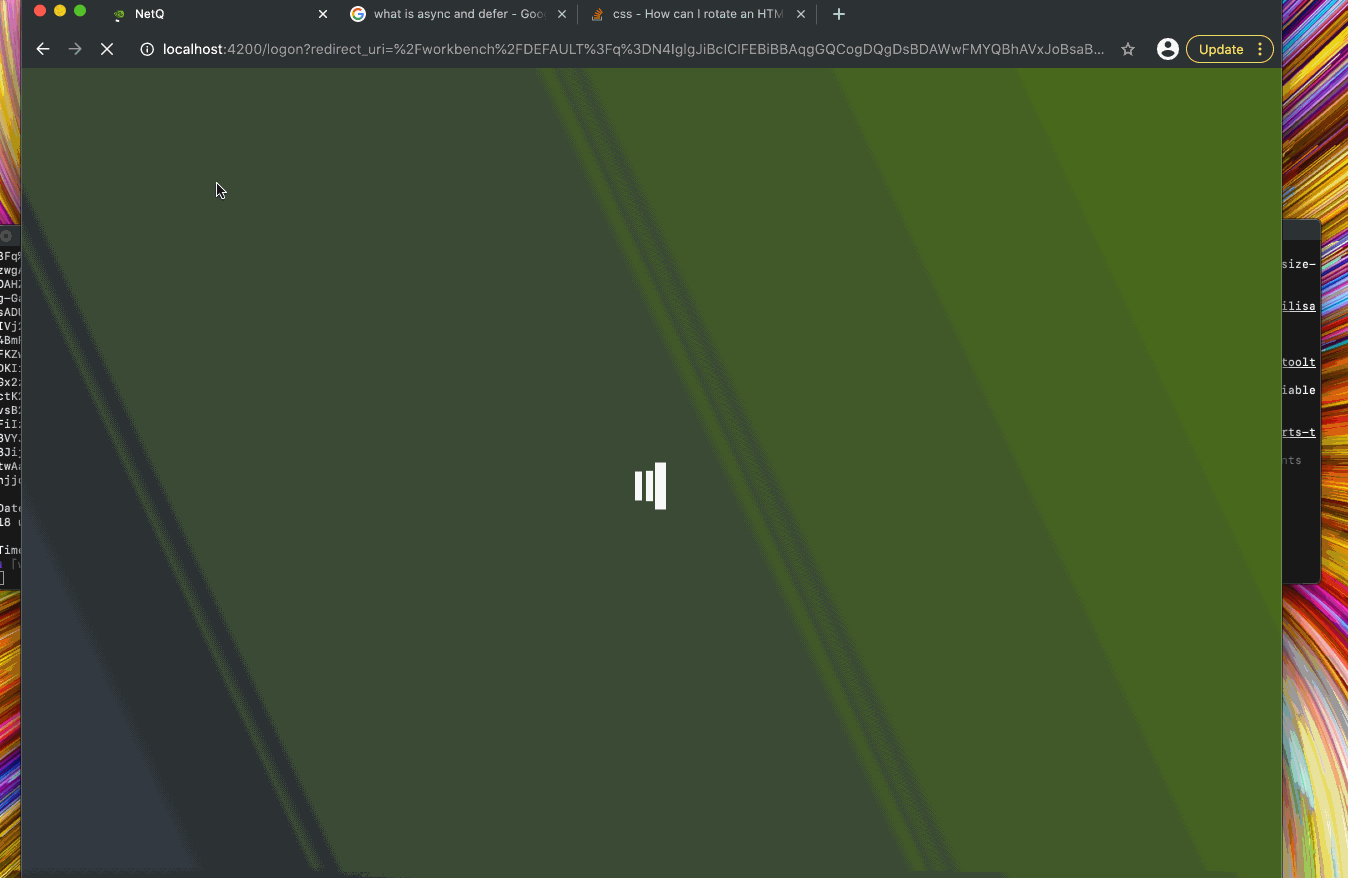
Task: Click 'rts-t' link in the background window on the right
Action: coord(1299,432)
